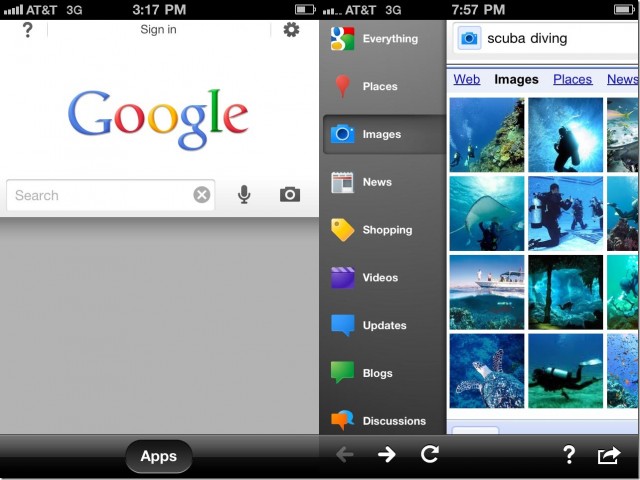Open help question mark on Google home

point(27,30)
